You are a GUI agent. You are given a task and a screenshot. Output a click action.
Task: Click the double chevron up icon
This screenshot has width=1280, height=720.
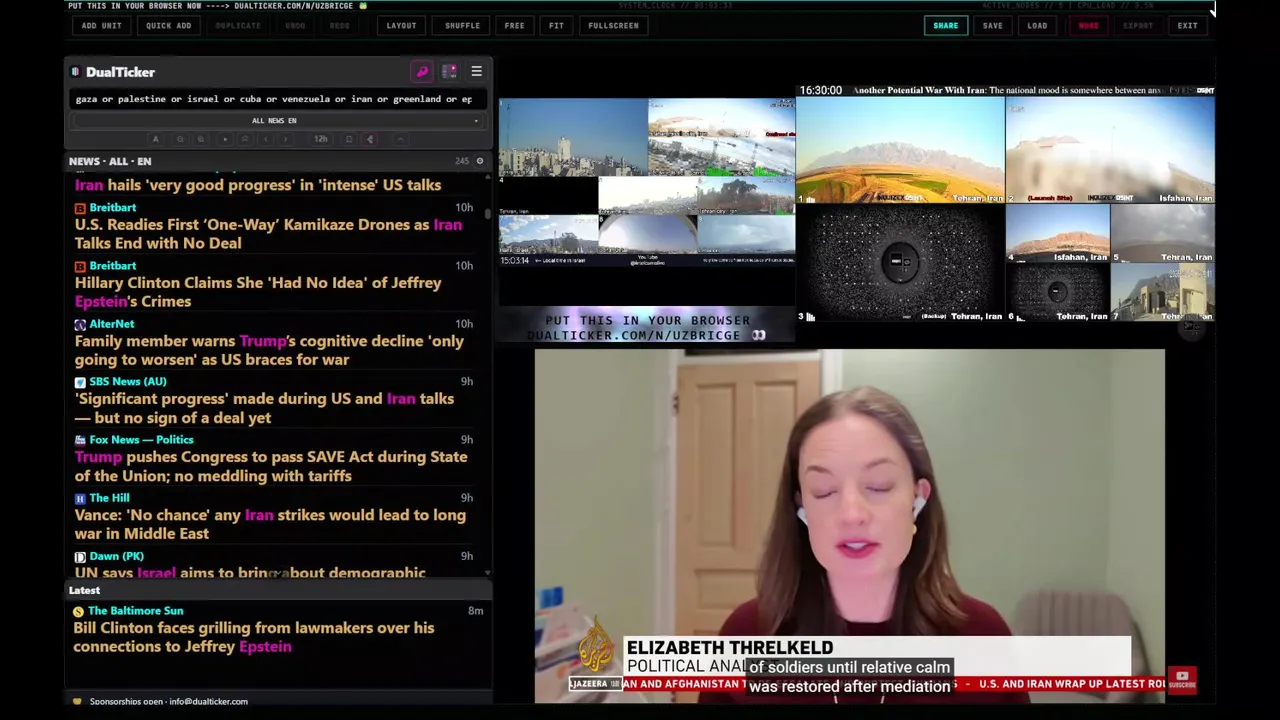[x=245, y=139]
